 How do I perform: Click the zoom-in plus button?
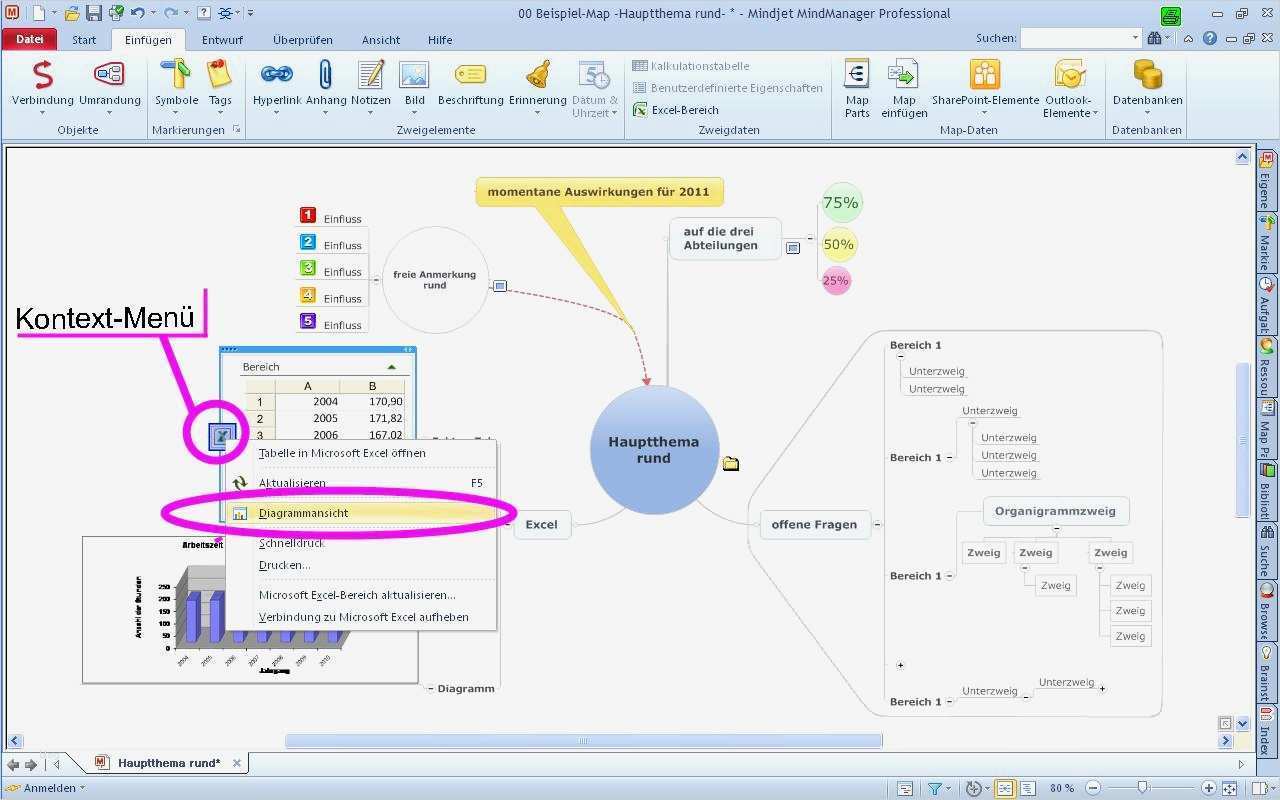click(x=1209, y=787)
